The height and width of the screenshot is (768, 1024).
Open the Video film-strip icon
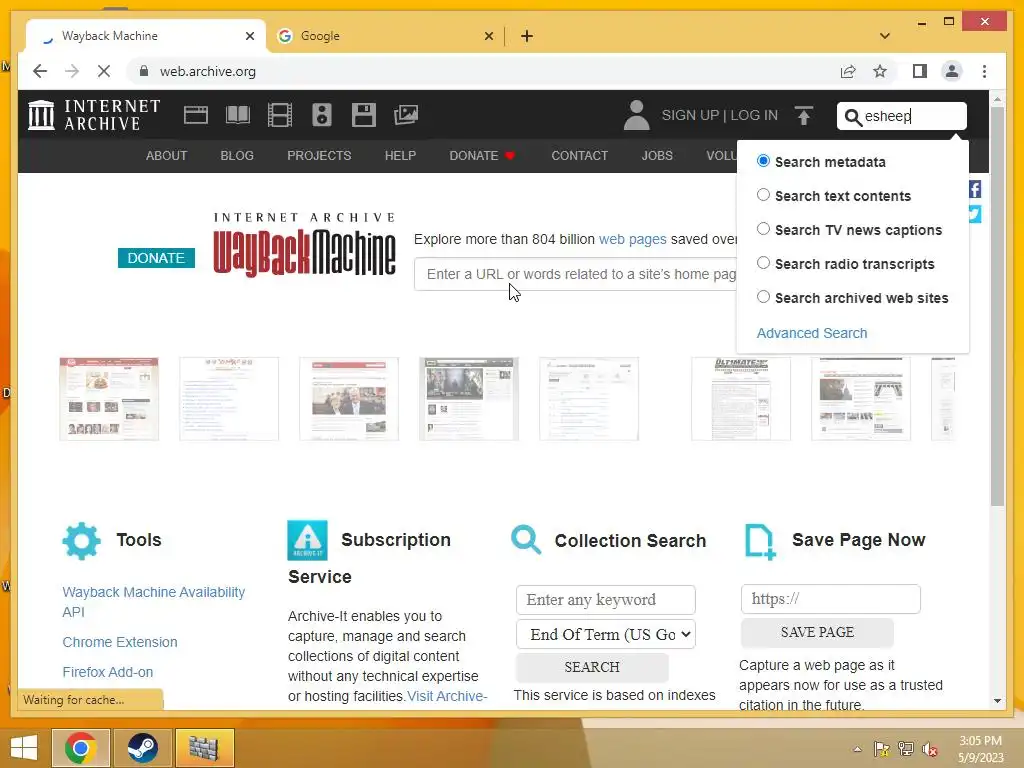(280, 115)
